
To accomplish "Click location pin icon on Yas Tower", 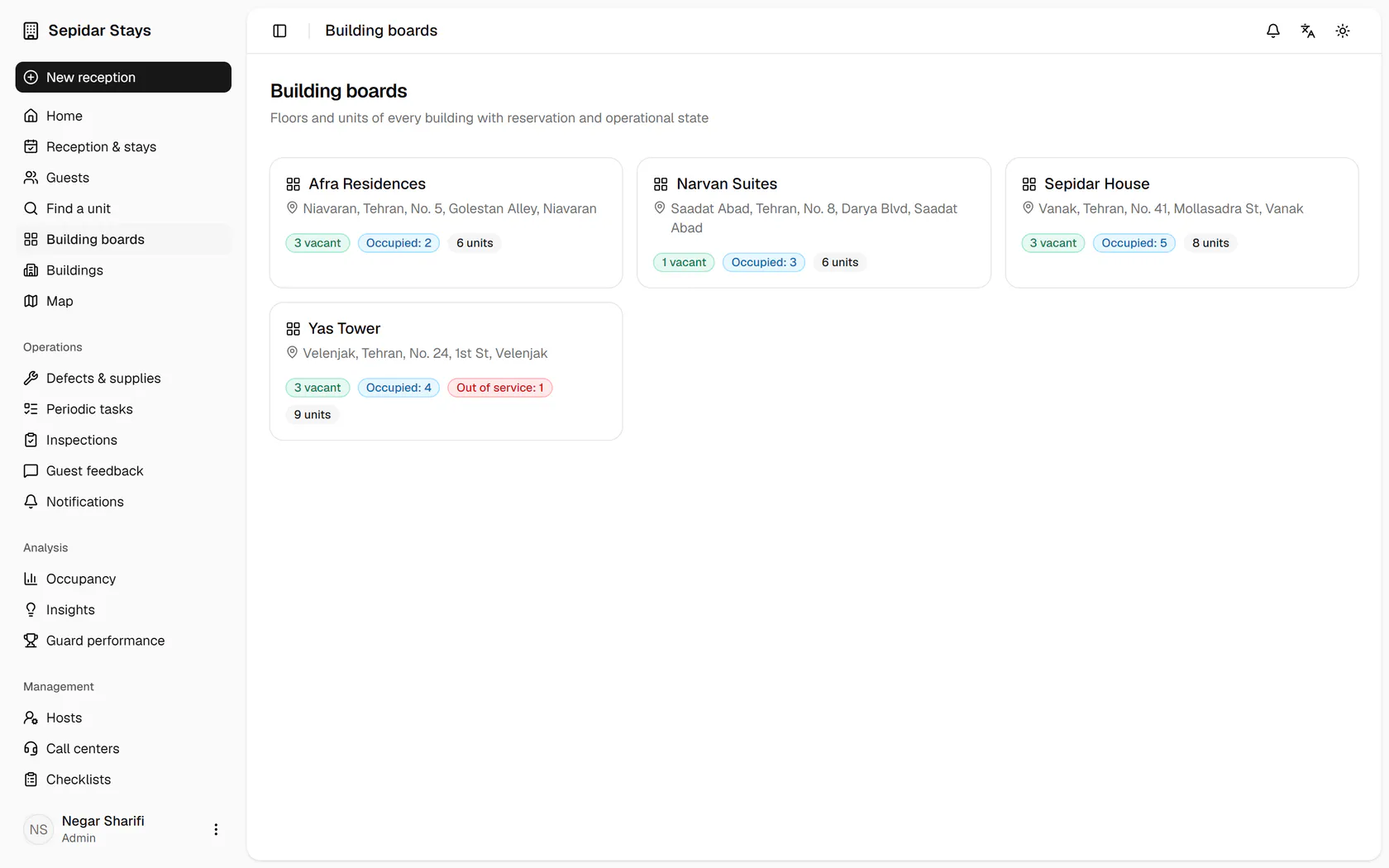I will point(292,353).
